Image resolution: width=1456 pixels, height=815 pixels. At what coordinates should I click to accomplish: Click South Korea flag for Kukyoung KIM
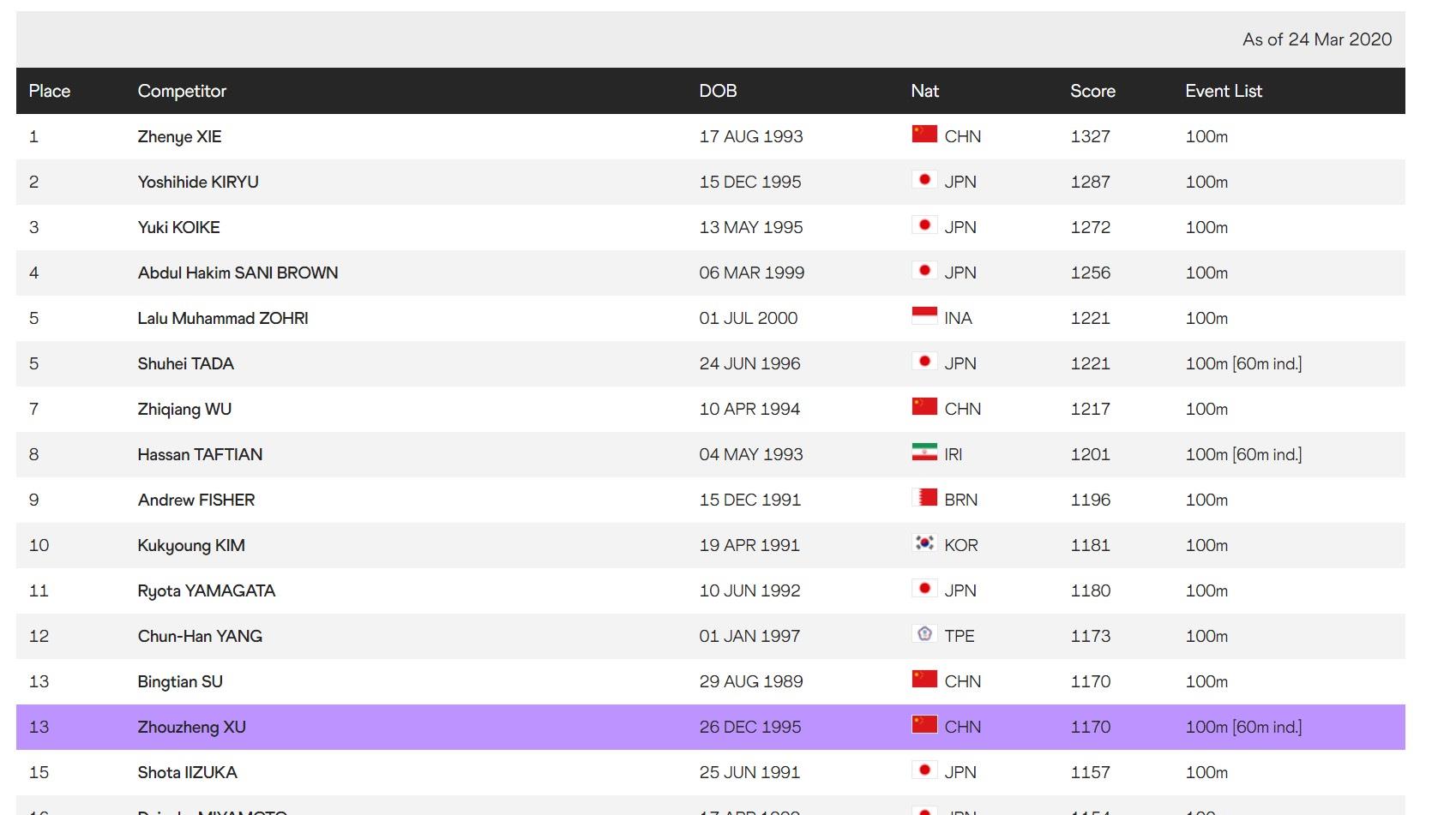coord(924,543)
